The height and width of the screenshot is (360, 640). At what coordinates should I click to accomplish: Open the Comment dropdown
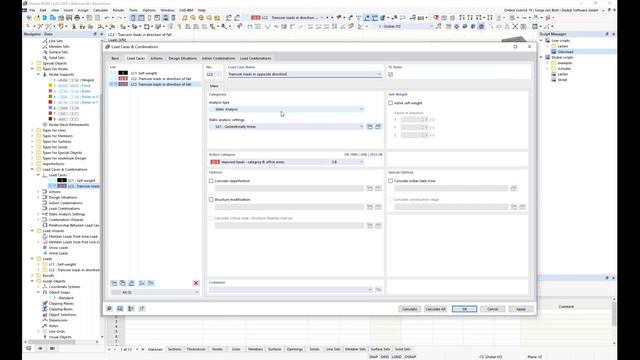[x=370, y=289]
